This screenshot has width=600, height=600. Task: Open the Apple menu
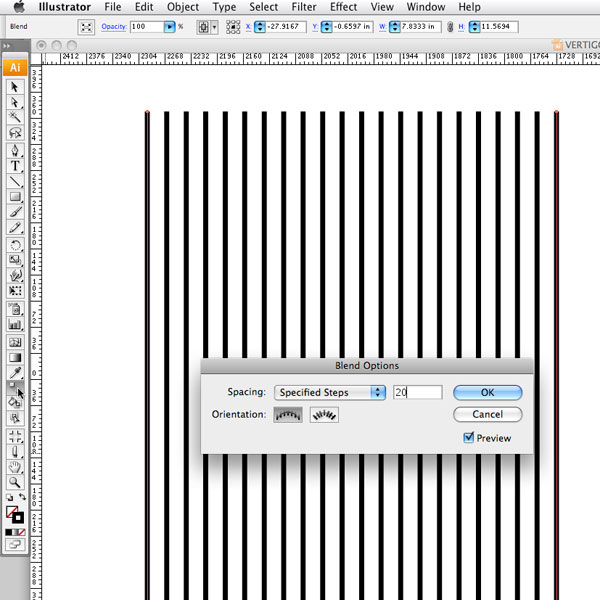point(18,7)
